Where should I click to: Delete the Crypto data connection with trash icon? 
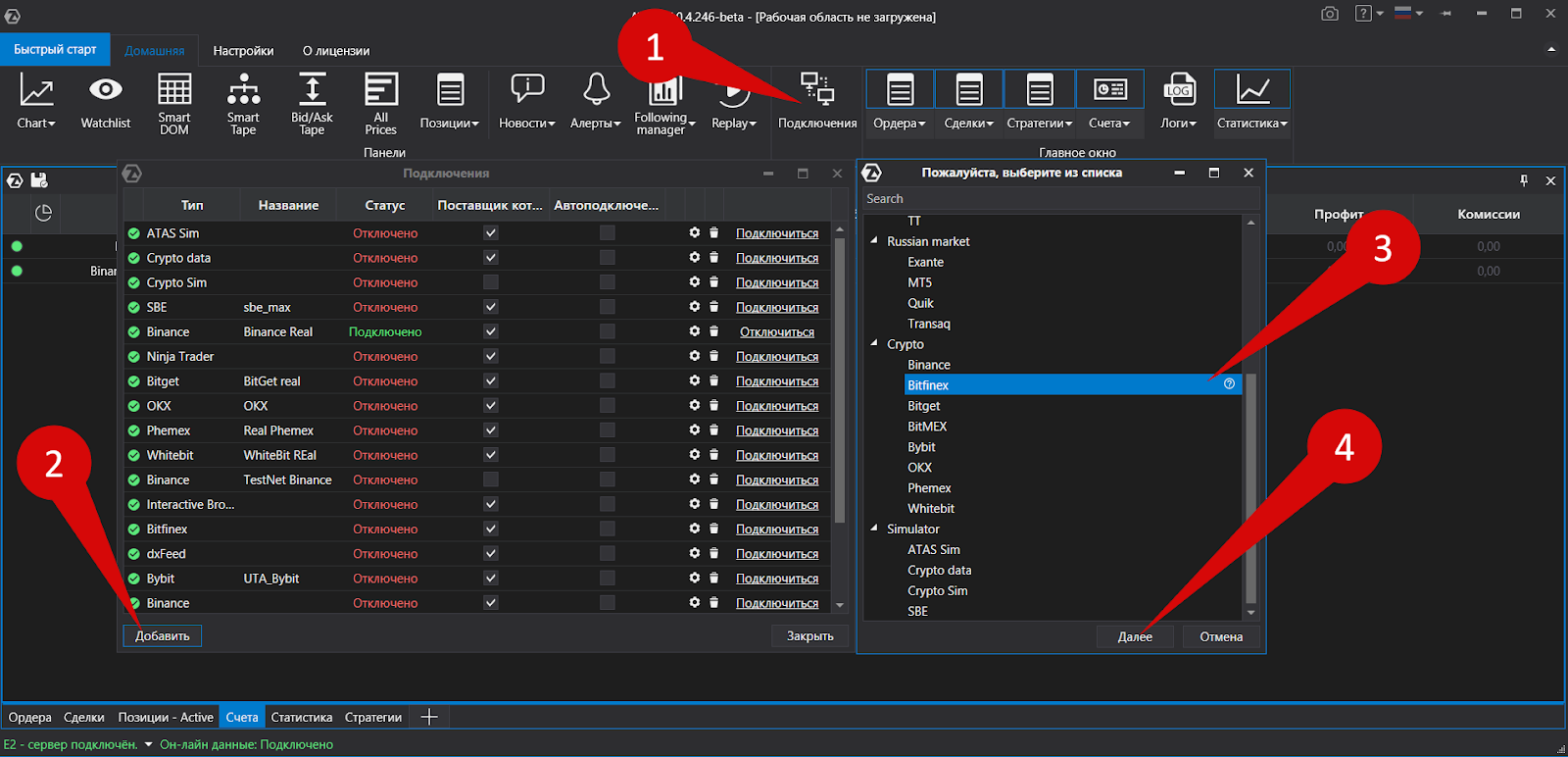[714, 258]
